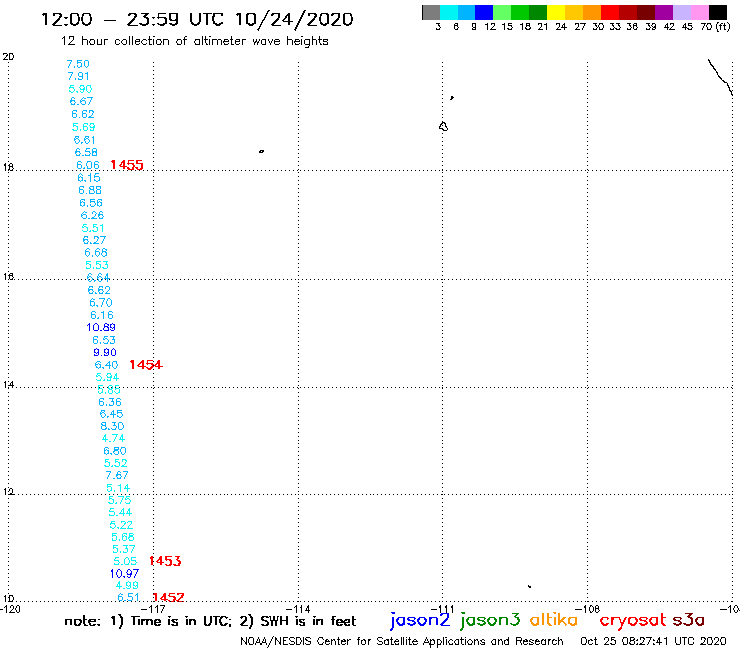This screenshot has width=740, height=650.
Task: Click the jason3 satellite legend label
Action: pos(490,620)
